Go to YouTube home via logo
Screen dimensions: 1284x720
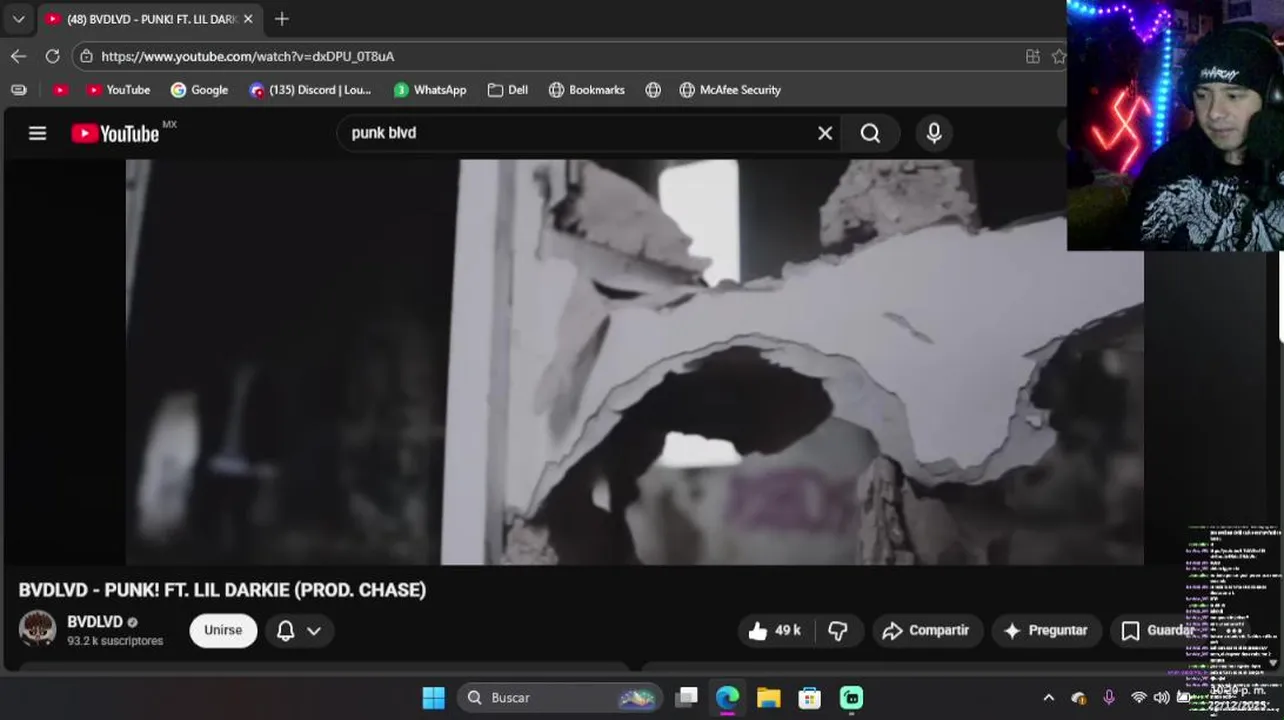(x=115, y=133)
